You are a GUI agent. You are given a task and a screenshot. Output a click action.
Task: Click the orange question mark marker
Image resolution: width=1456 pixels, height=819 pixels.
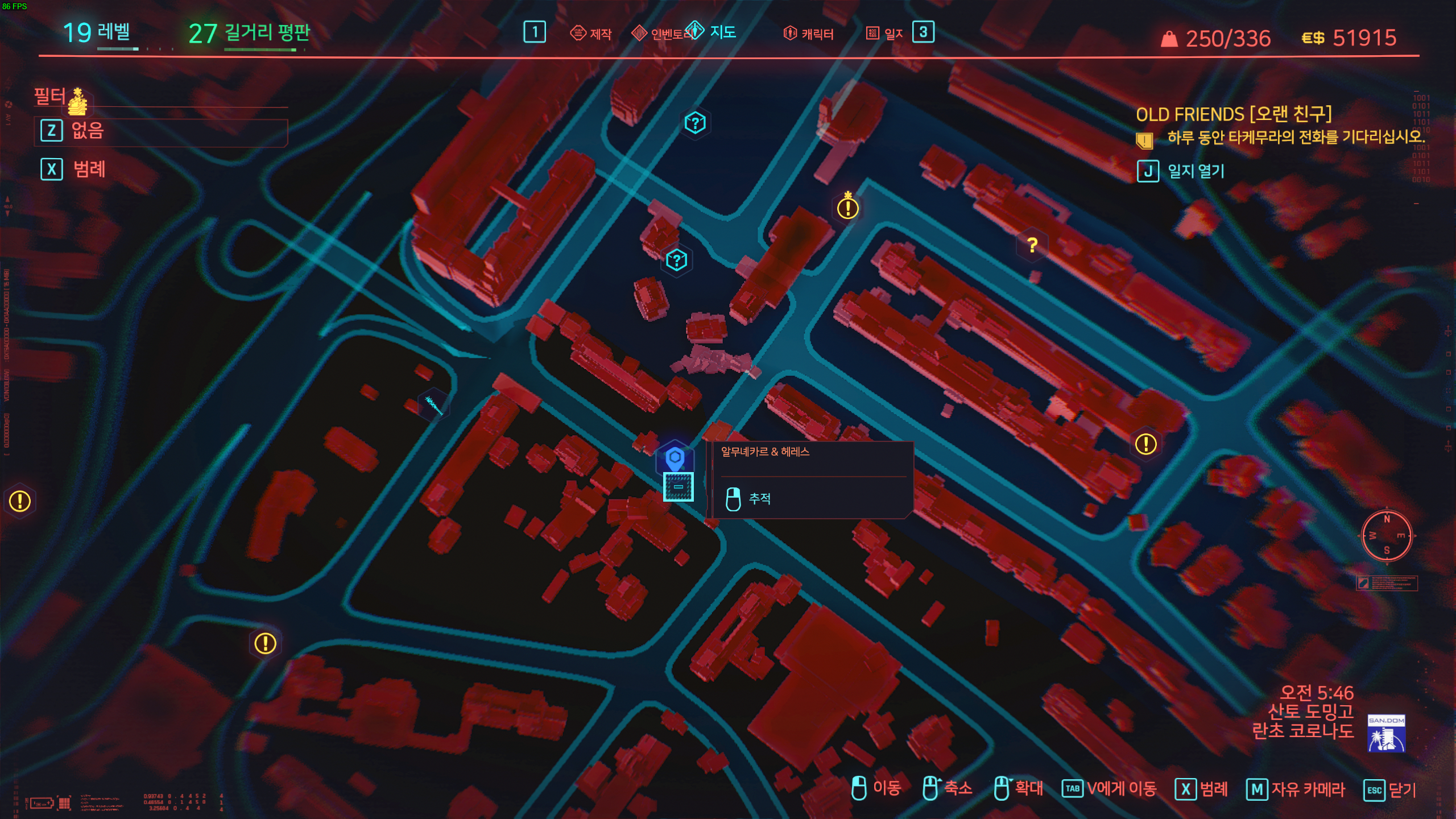coord(1032,245)
